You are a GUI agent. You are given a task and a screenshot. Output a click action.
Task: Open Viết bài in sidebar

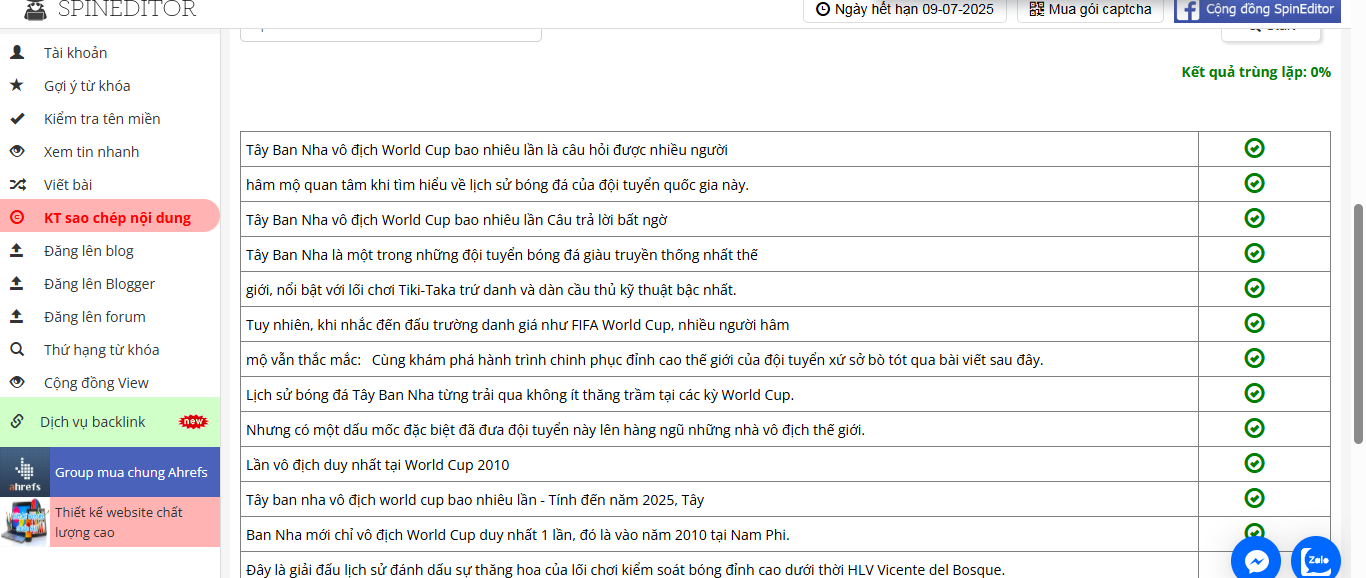[110, 184]
